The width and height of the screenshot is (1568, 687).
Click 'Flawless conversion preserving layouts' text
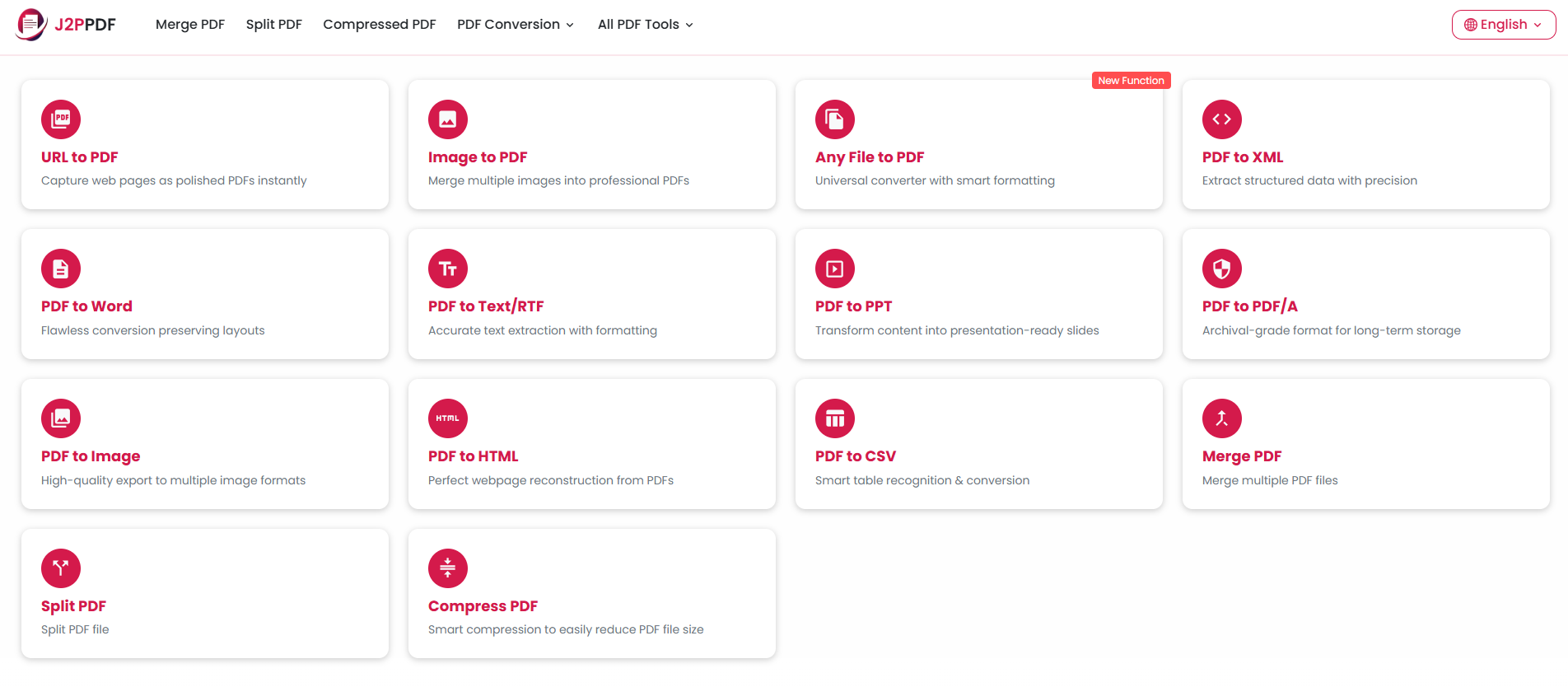click(153, 330)
